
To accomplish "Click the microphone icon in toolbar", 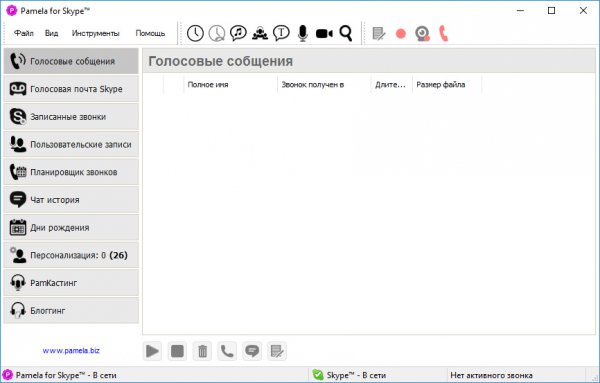I will [x=303, y=33].
